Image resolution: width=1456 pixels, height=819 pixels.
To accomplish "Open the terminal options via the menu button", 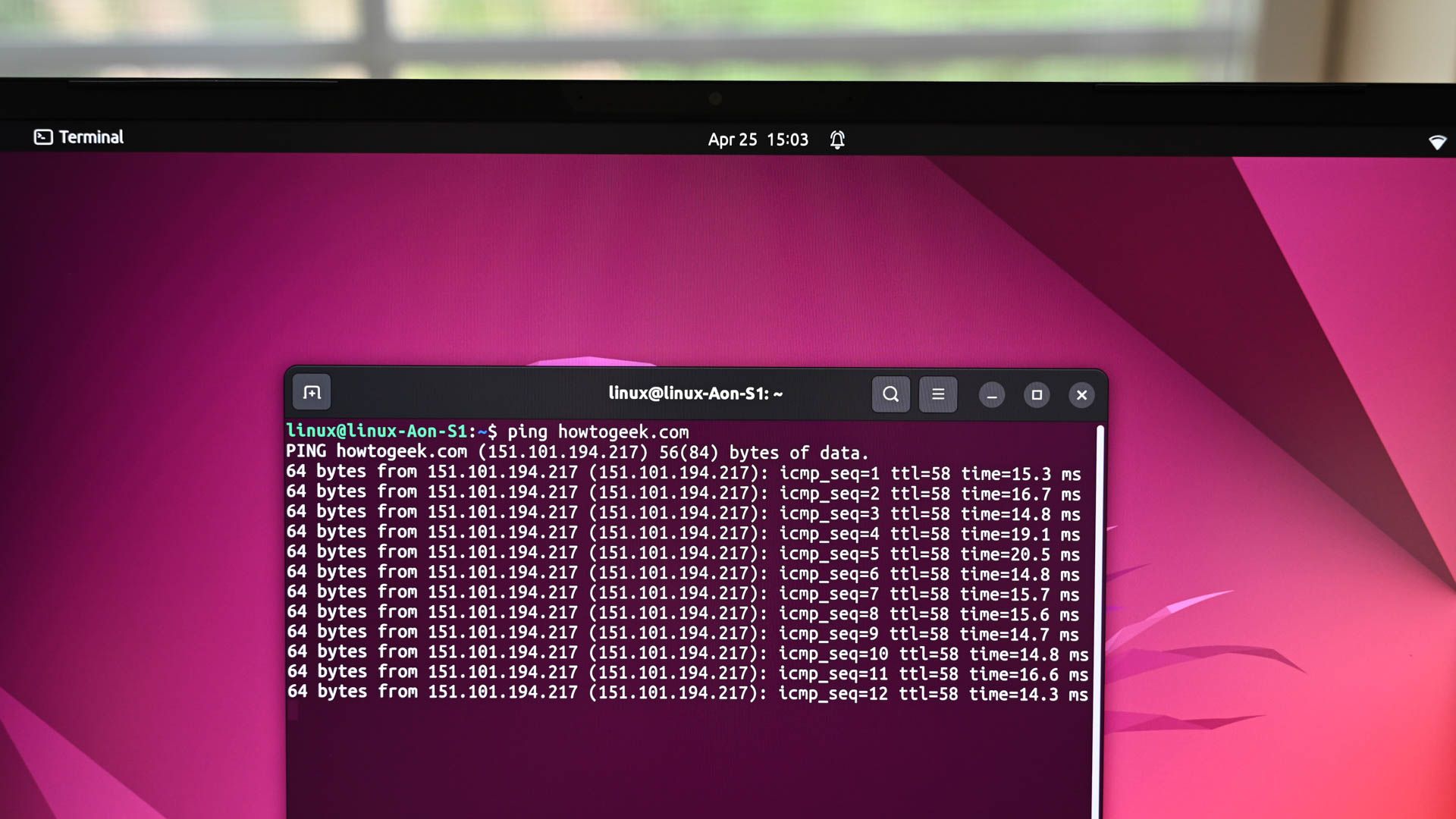I will click(938, 394).
